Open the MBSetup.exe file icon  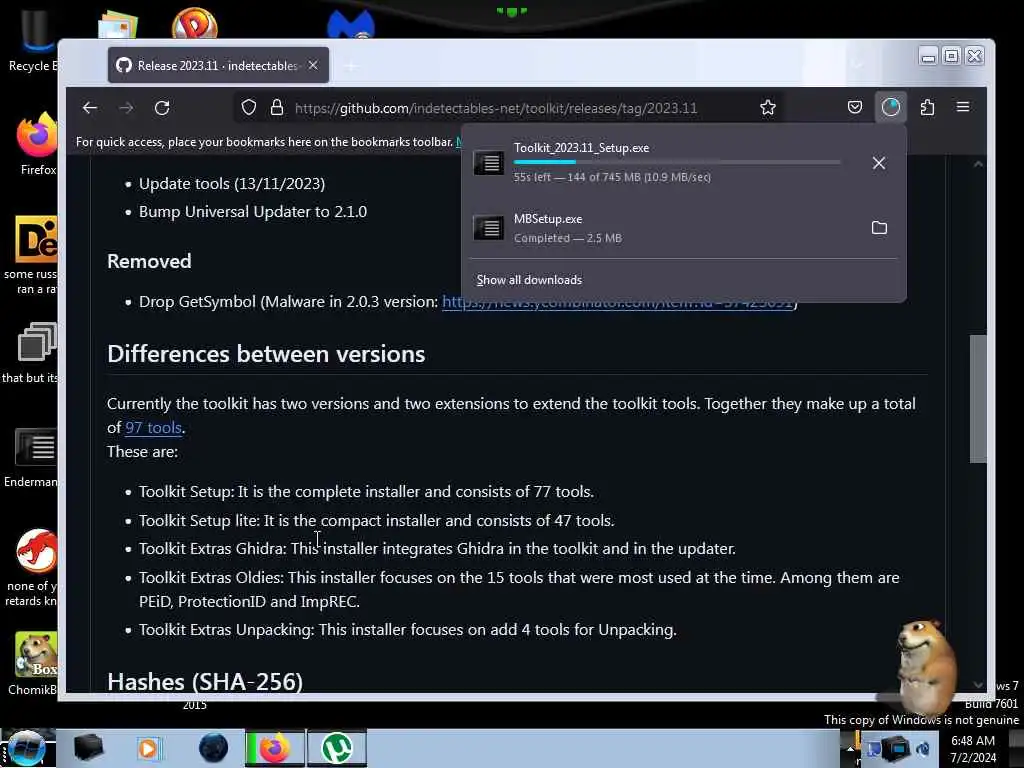[x=488, y=228]
